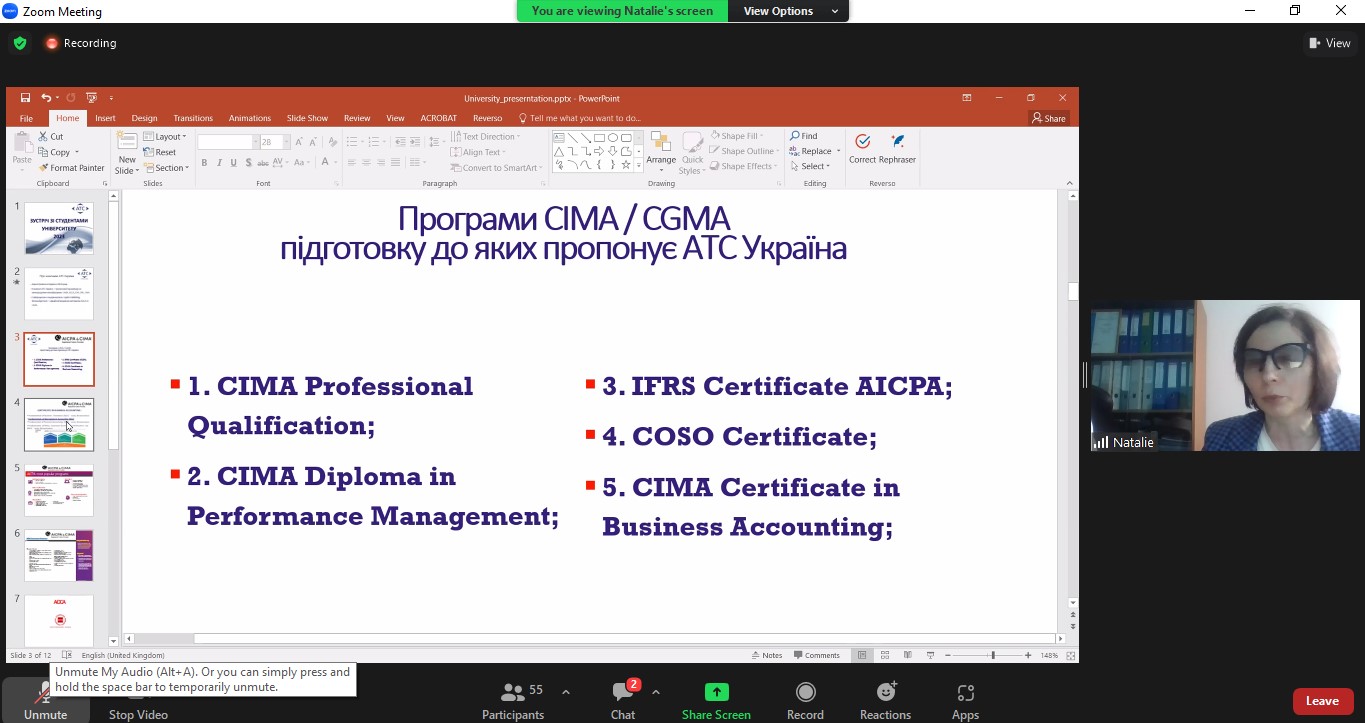1365x723 pixels.
Task: Show the Participants list
Action: point(513,700)
